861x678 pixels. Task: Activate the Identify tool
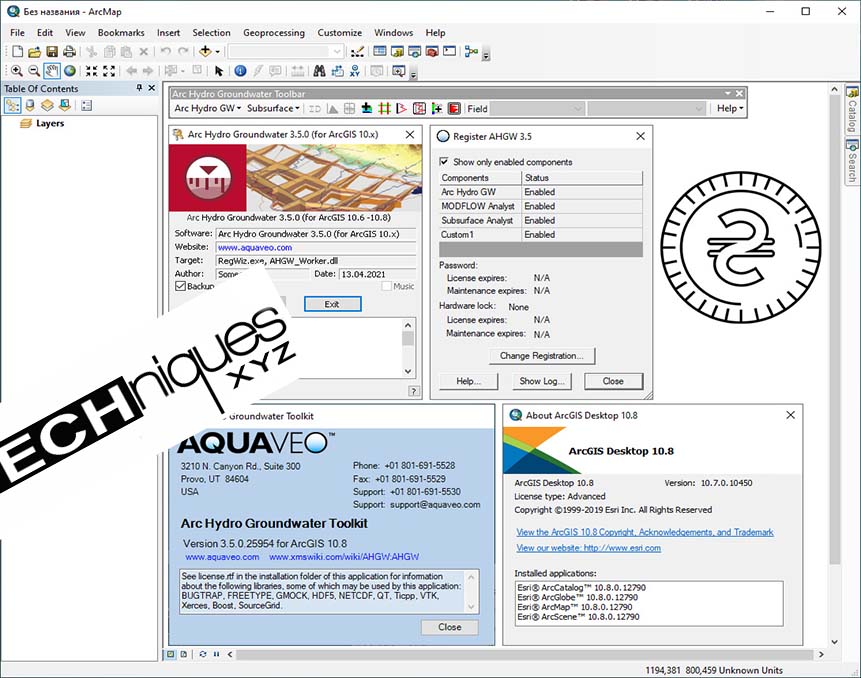click(240, 71)
